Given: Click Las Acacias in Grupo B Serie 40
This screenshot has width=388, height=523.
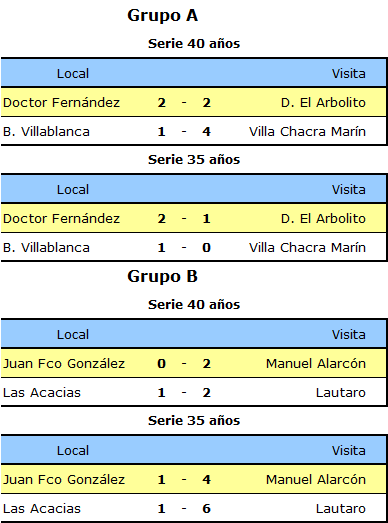Looking at the screenshot, I should click(42, 393).
